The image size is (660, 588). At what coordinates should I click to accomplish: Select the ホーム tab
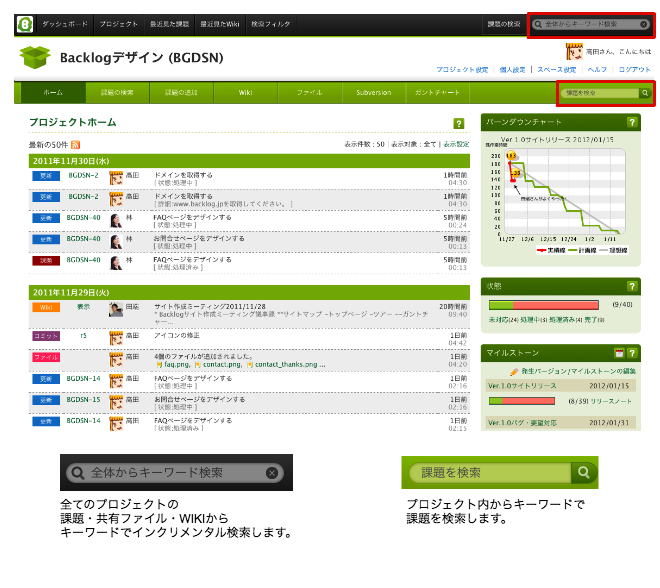(53, 93)
